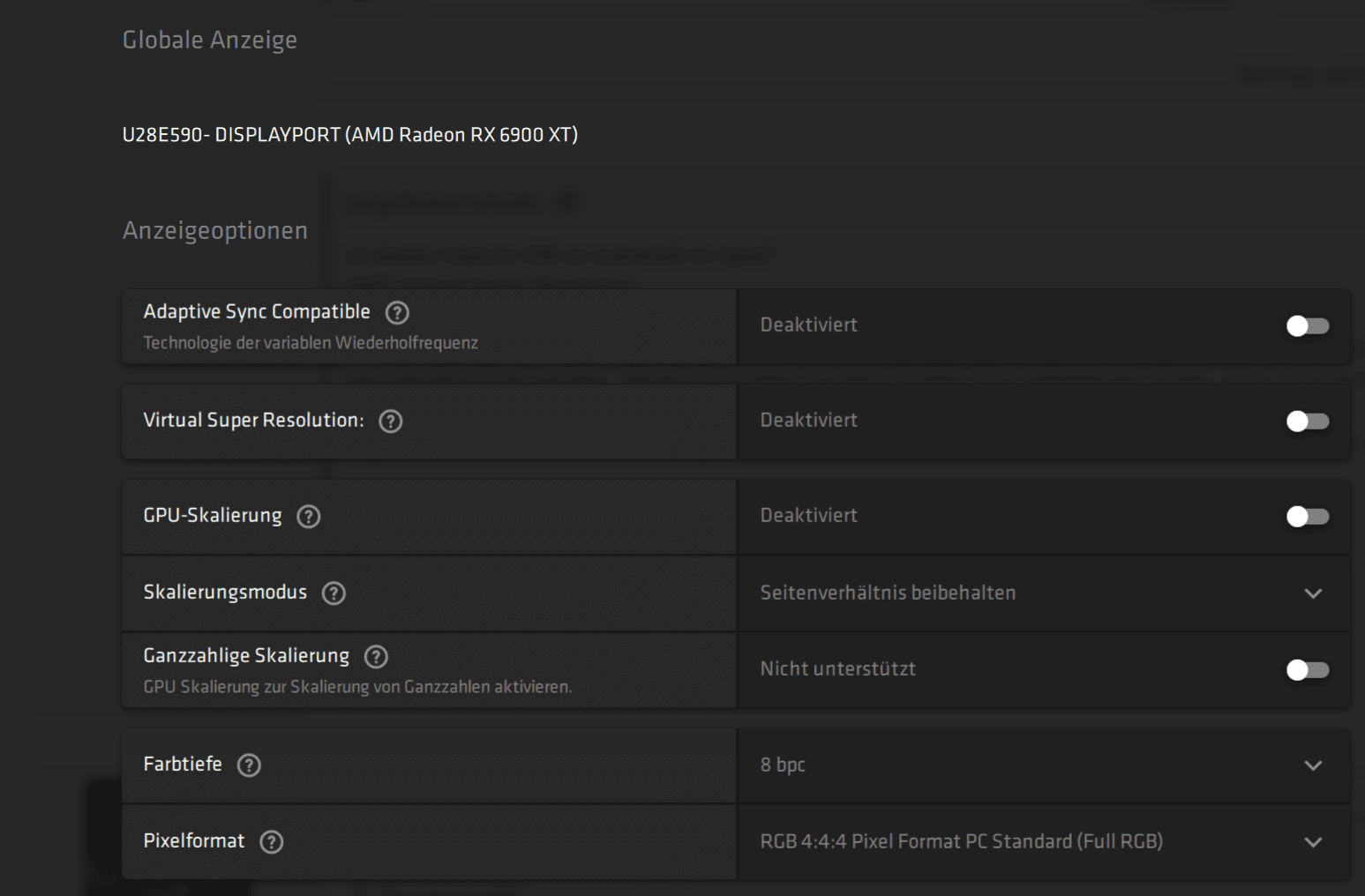The width and height of the screenshot is (1365, 896).
Task: Click the help icon next to Farbtiefe
Action: pos(249,765)
